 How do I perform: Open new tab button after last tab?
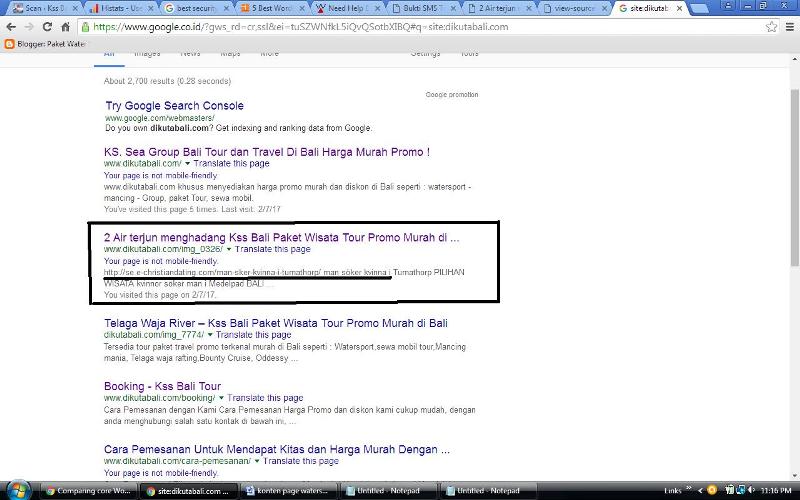(699, 8)
